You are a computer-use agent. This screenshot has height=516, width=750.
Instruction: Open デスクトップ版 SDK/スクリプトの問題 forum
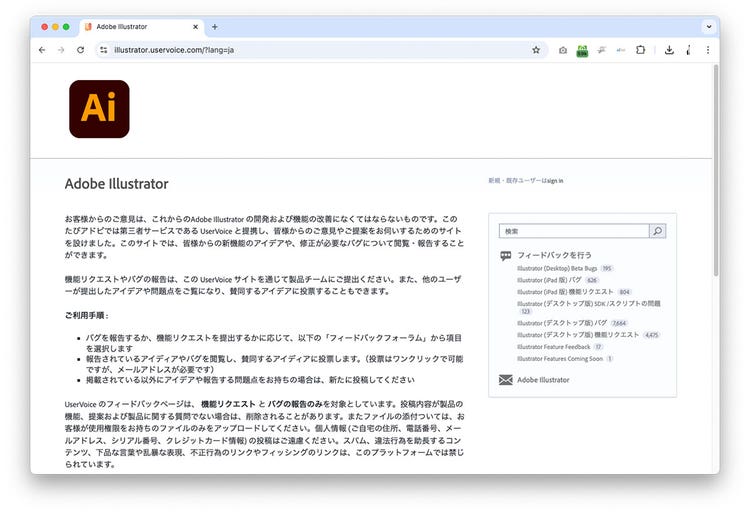pos(589,303)
